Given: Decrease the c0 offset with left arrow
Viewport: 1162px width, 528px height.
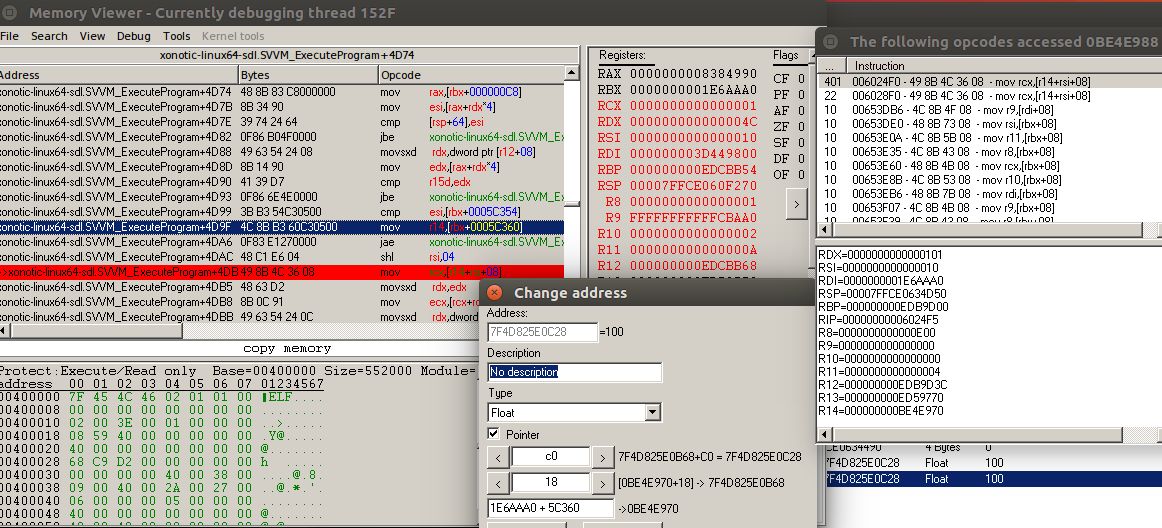Looking at the screenshot, I should click(x=498, y=457).
